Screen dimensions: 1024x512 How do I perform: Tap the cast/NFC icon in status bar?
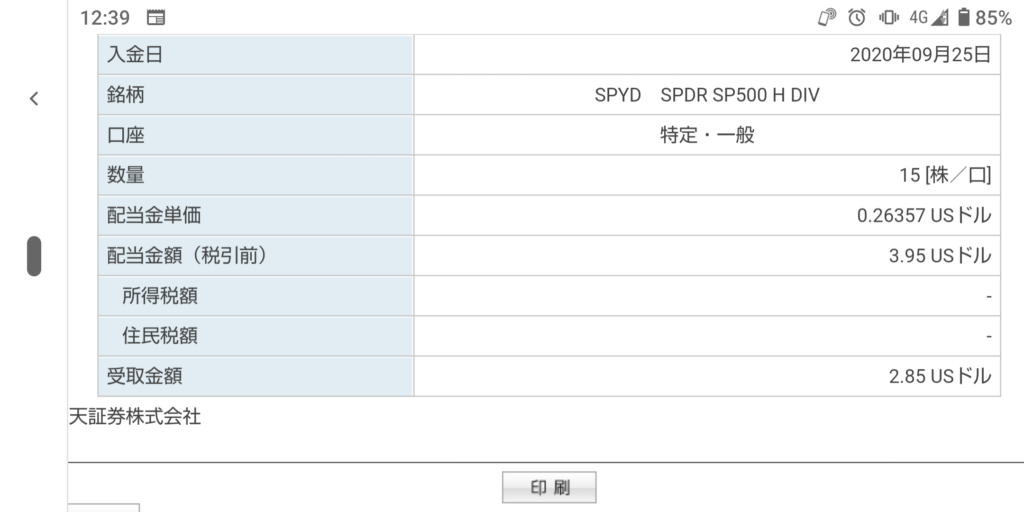[827, 18]
